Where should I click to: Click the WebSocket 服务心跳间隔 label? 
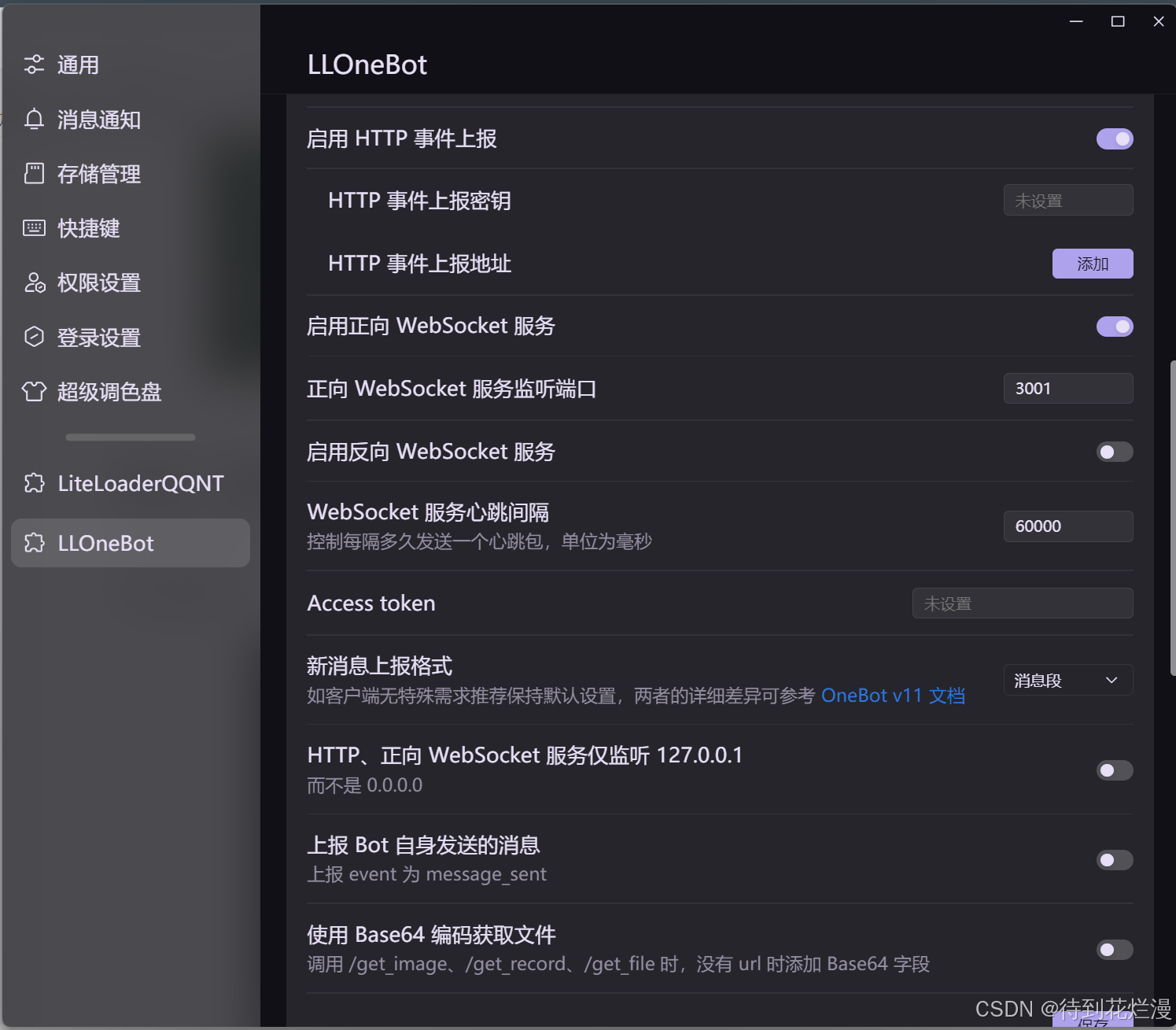tap(428, 512)
